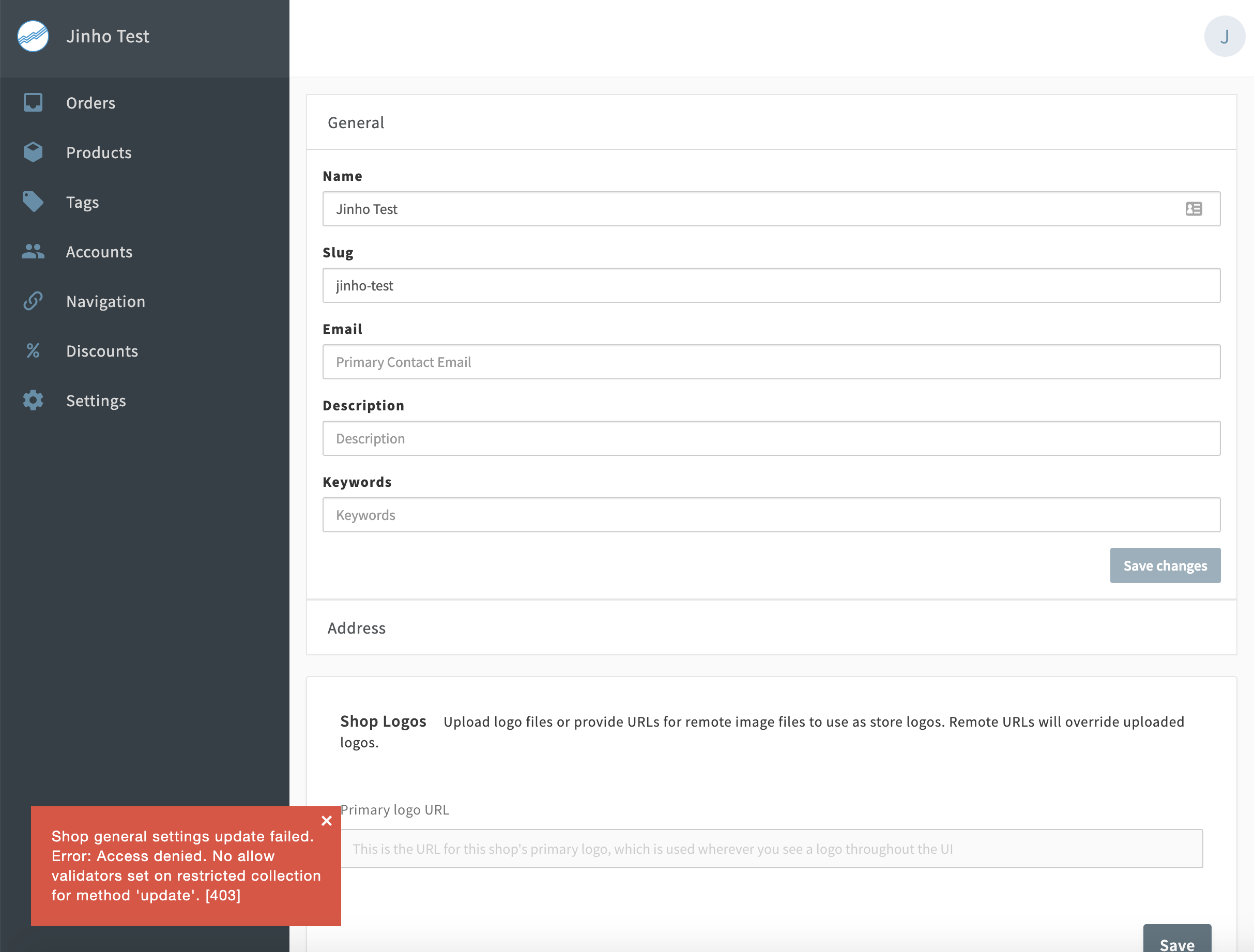Open the Accounts people icon

[x=33, y=252]
